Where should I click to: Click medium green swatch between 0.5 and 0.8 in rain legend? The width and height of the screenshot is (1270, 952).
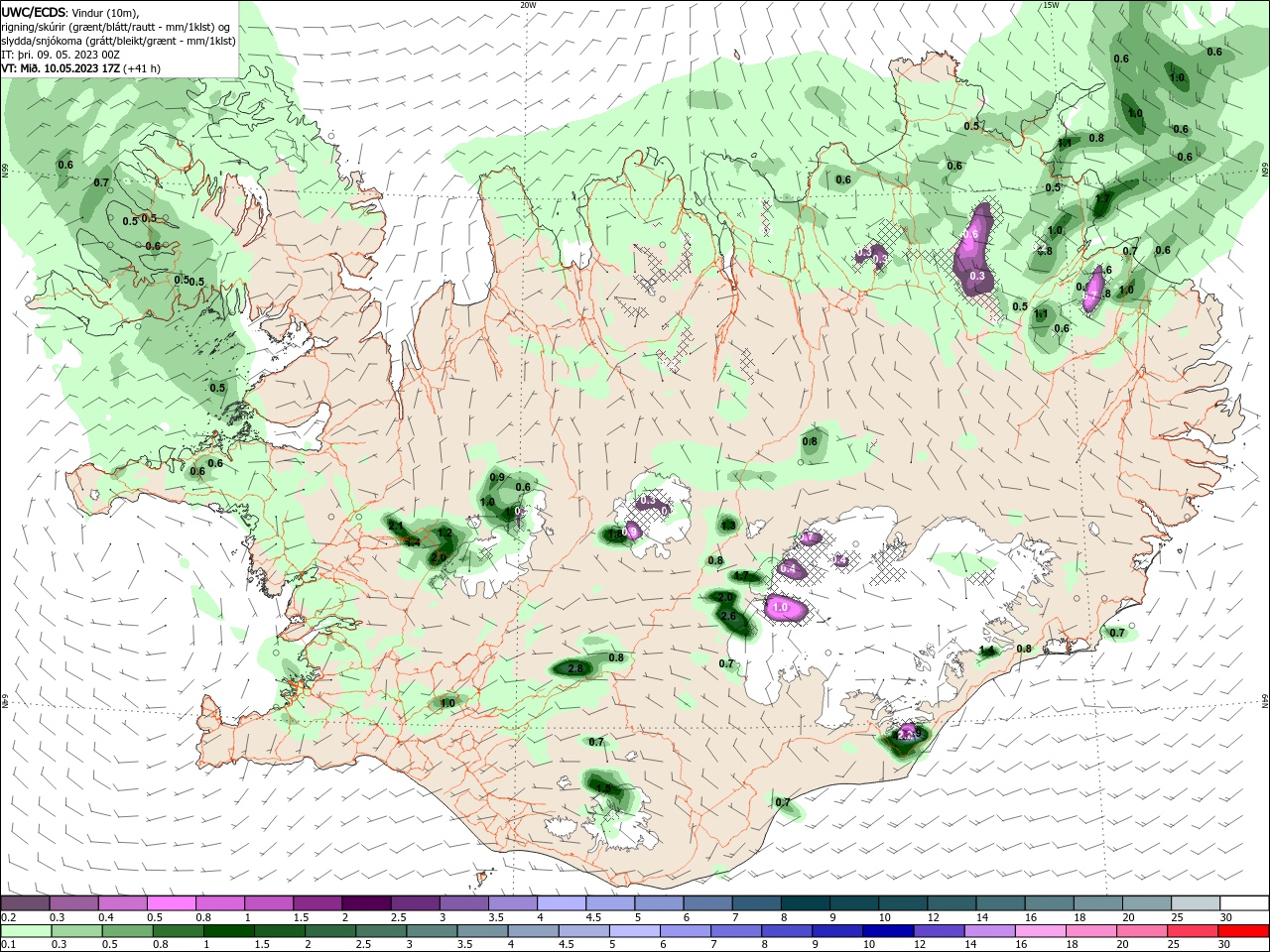pyautogui.click(x=126, y=931)
